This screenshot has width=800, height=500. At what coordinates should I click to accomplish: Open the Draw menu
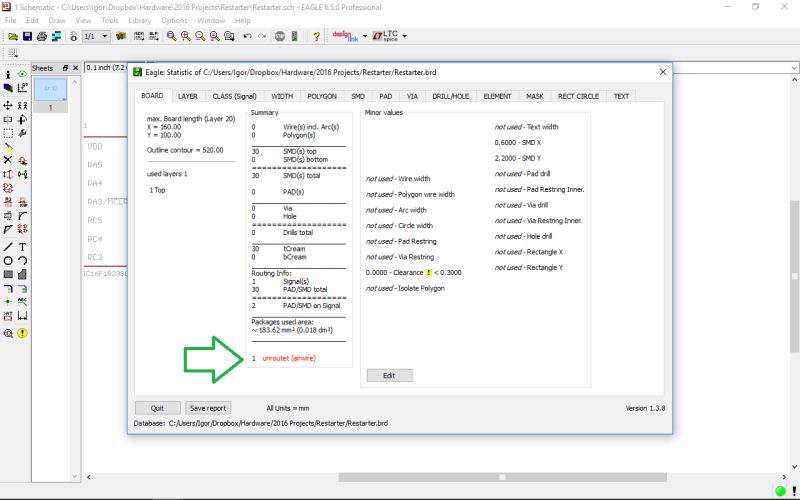pyautogui.click(x=57, y=20)
